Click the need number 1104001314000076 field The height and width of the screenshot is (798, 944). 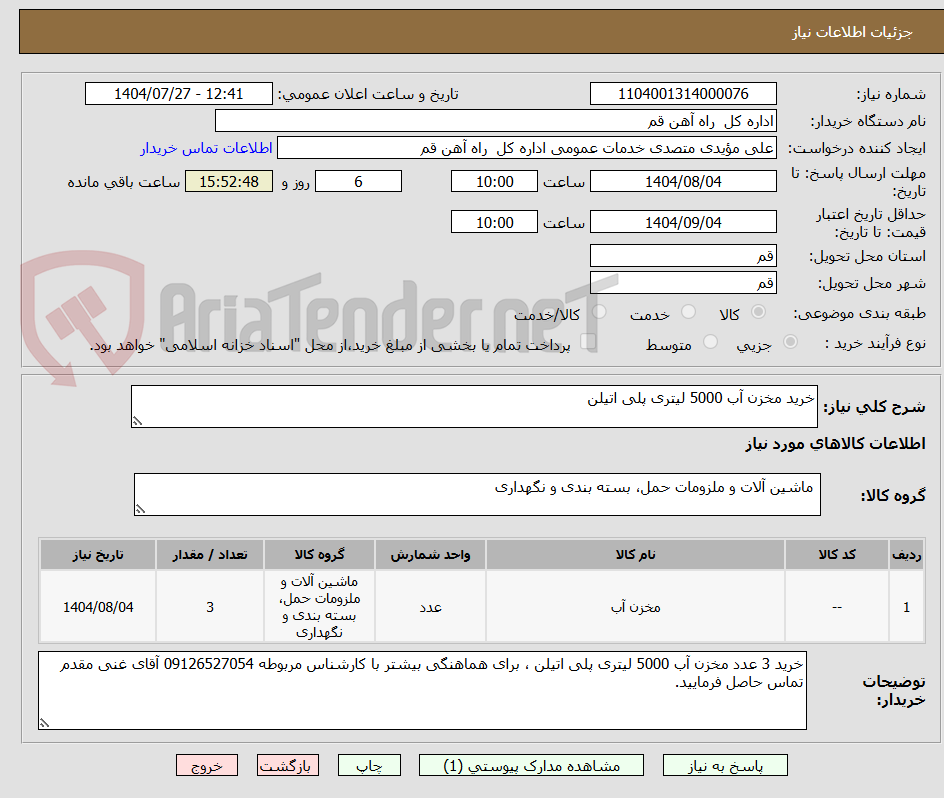(x=683, y=93)
